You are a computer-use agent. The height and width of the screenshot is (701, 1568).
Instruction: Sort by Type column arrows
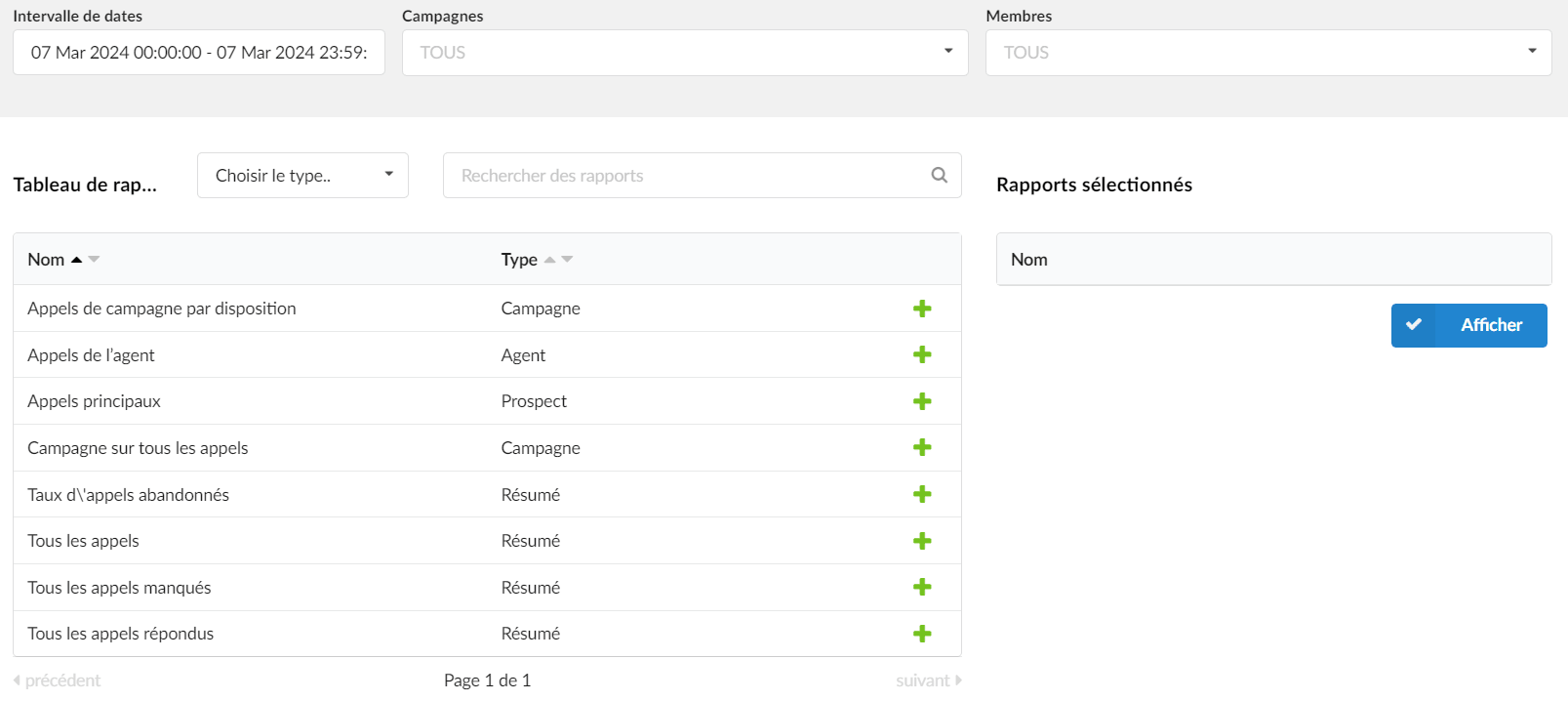559,260
